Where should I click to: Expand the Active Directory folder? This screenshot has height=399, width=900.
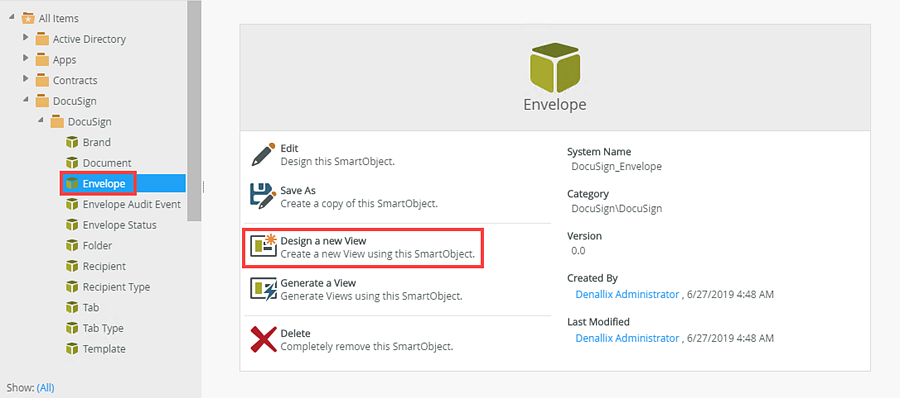(25, 38)
